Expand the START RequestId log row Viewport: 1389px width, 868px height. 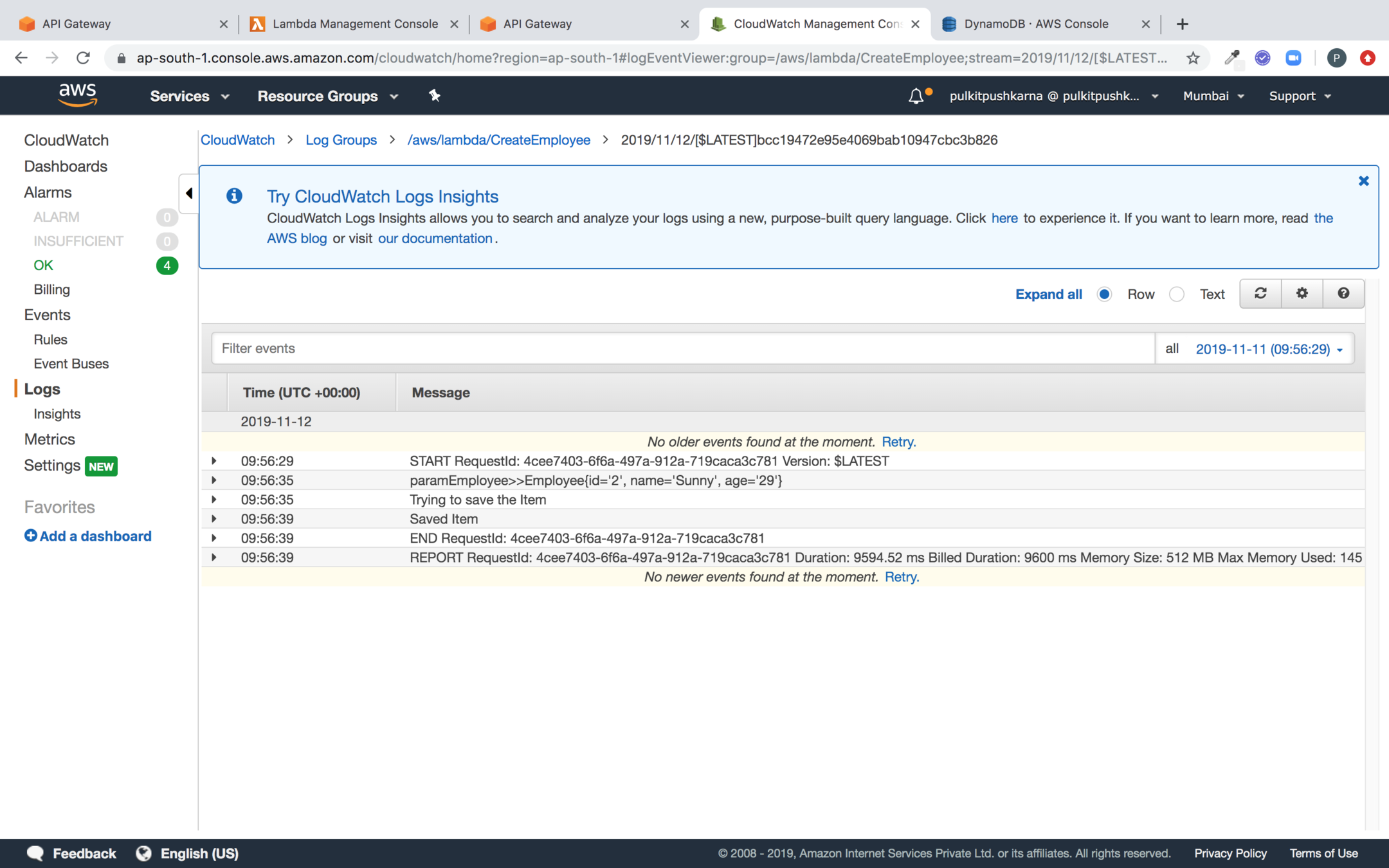214,461
